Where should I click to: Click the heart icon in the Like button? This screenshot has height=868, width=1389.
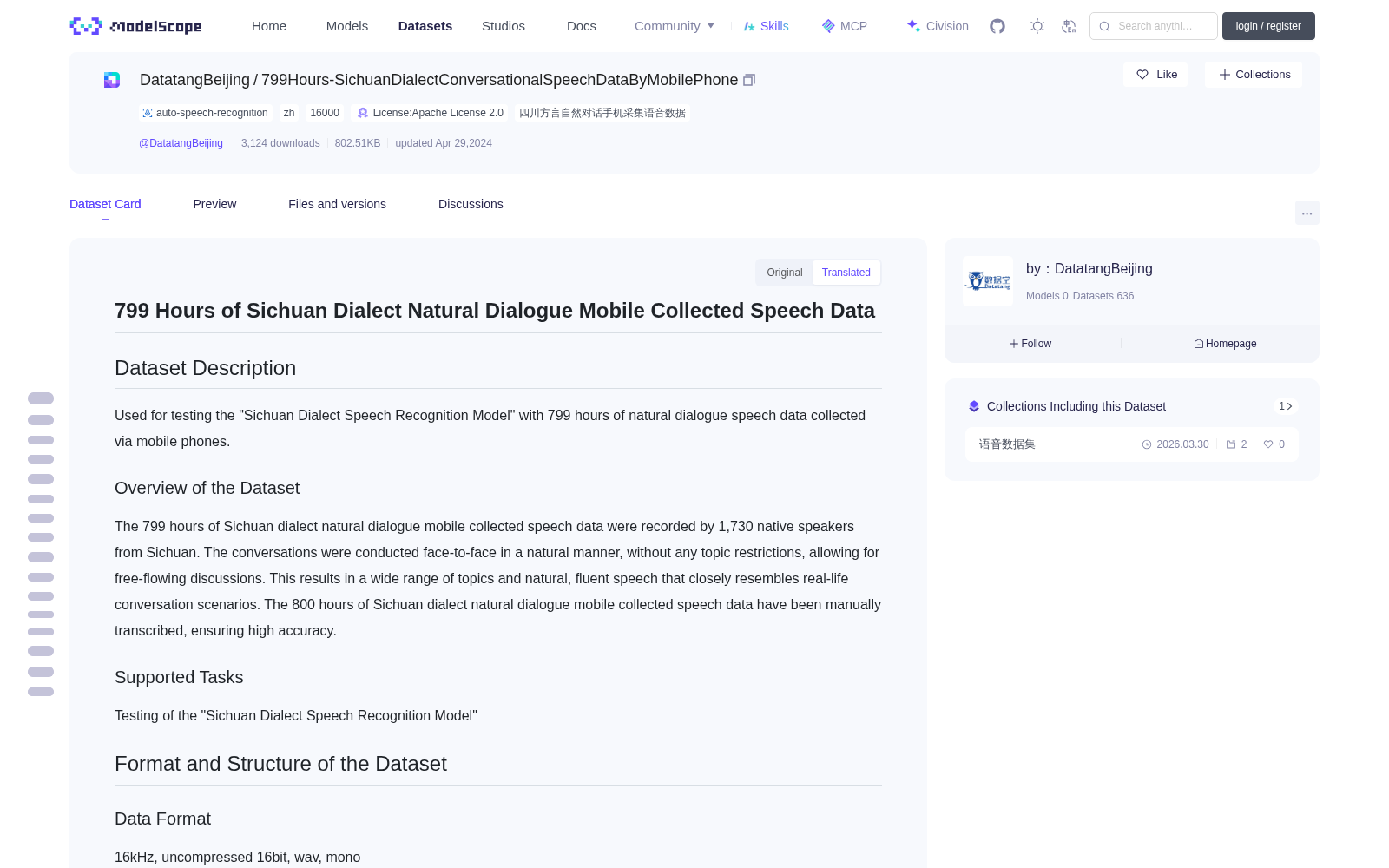tap(1142, 75)
